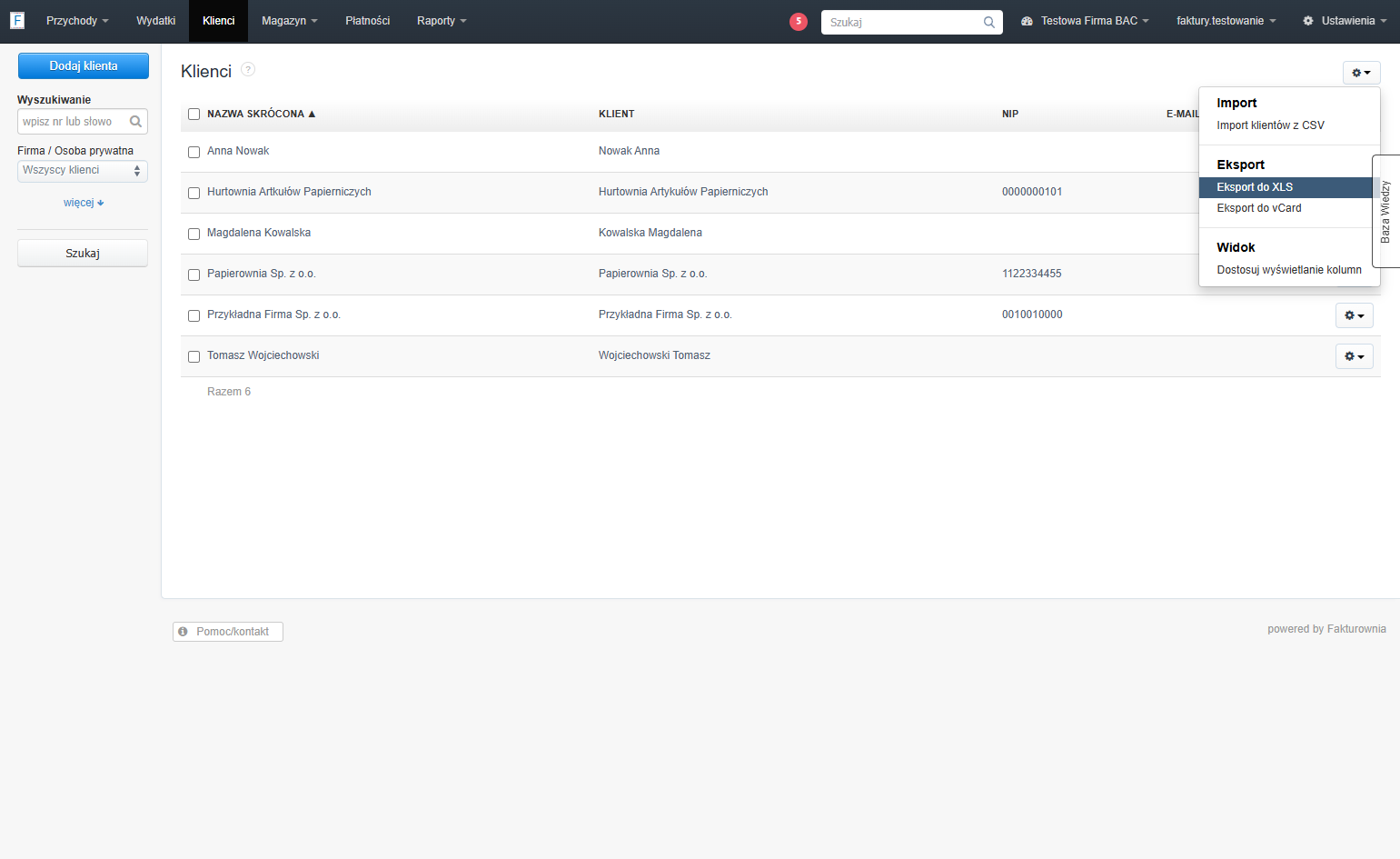Click the Pomoc/kontakt button
This screenshot has height=859, width=1400.
click(x=228, y=632)
